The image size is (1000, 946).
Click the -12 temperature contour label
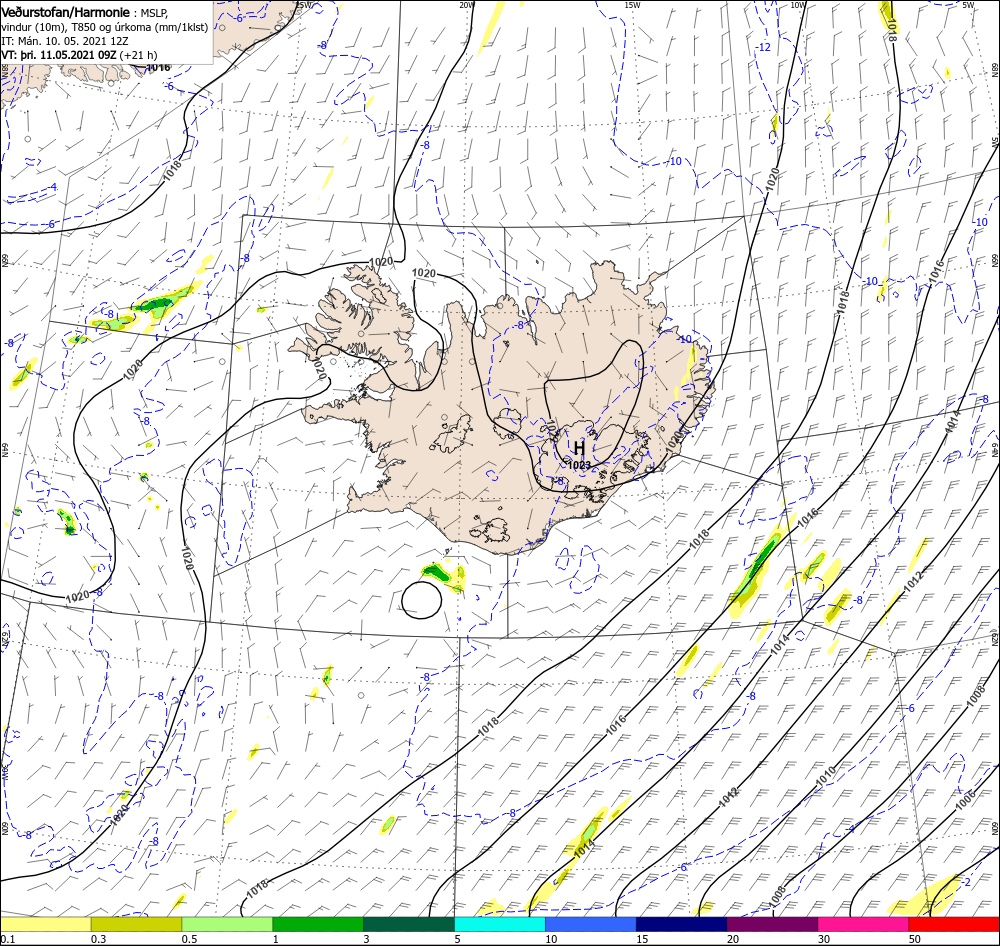763,47
